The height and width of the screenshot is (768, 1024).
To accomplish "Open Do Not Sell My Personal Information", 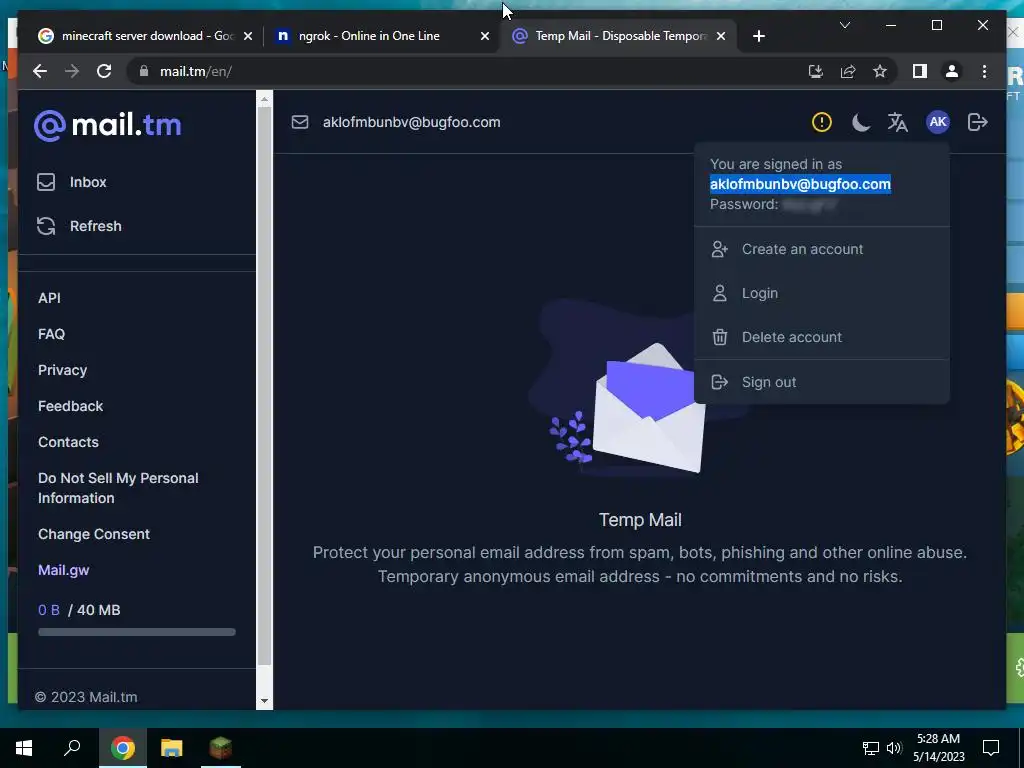I will click(118, 488).
